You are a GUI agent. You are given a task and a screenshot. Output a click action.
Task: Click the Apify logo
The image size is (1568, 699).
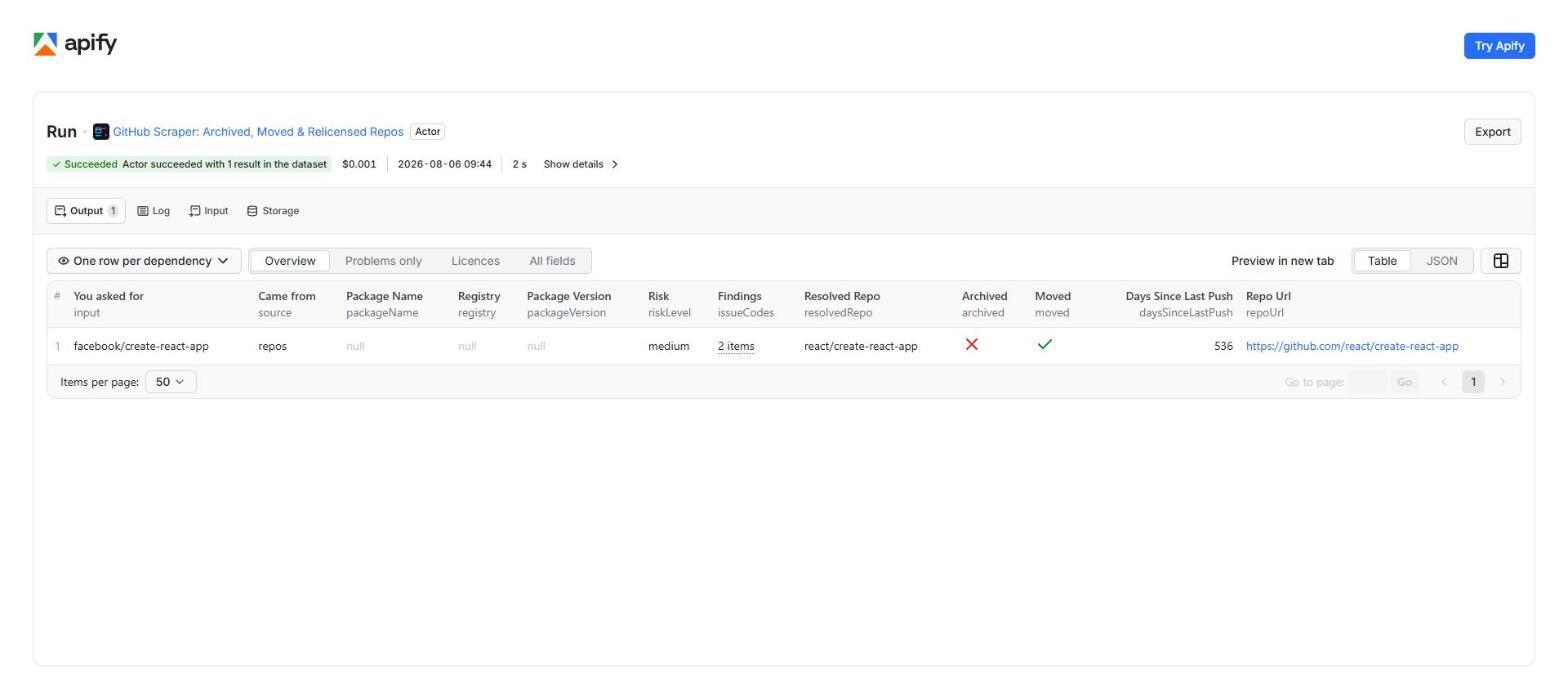[x=75, y=44]
